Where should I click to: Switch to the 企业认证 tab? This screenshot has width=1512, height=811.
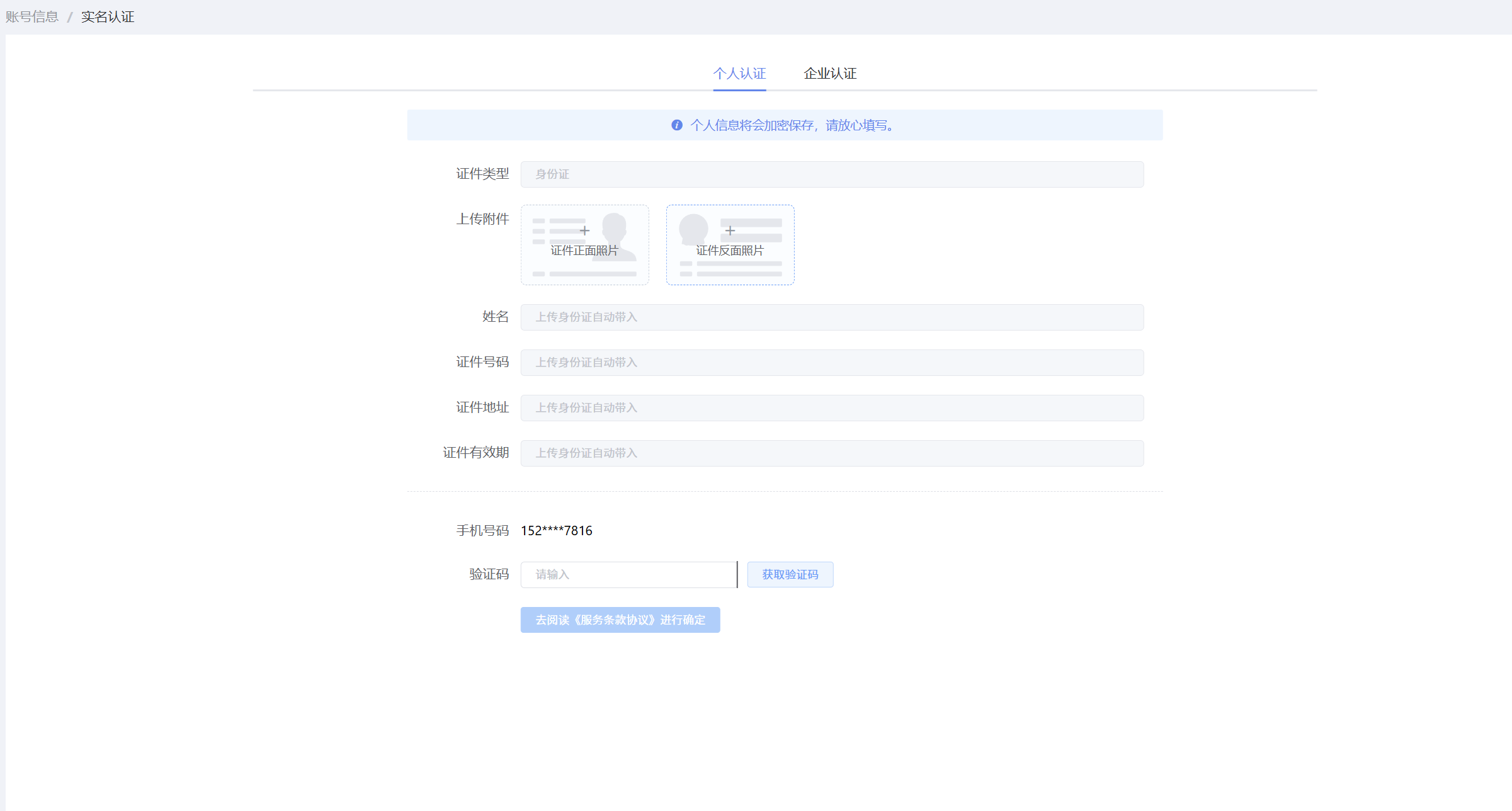[829, 74]
